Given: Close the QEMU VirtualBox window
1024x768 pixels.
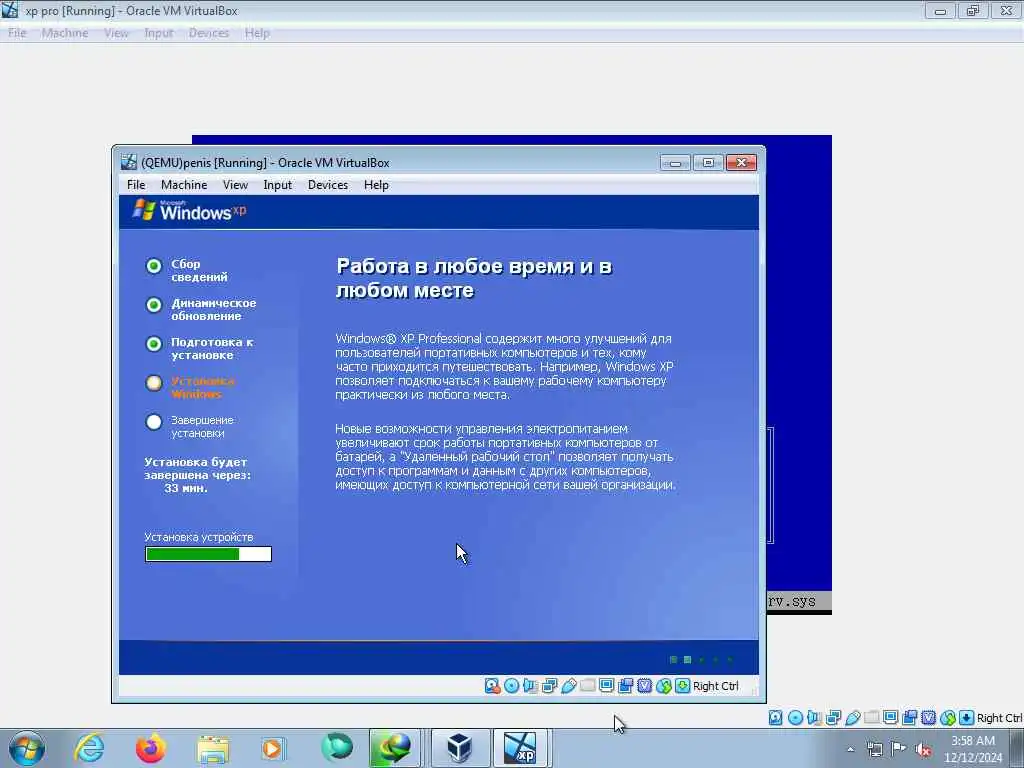Looking at the screenshot, I should 741,163.
